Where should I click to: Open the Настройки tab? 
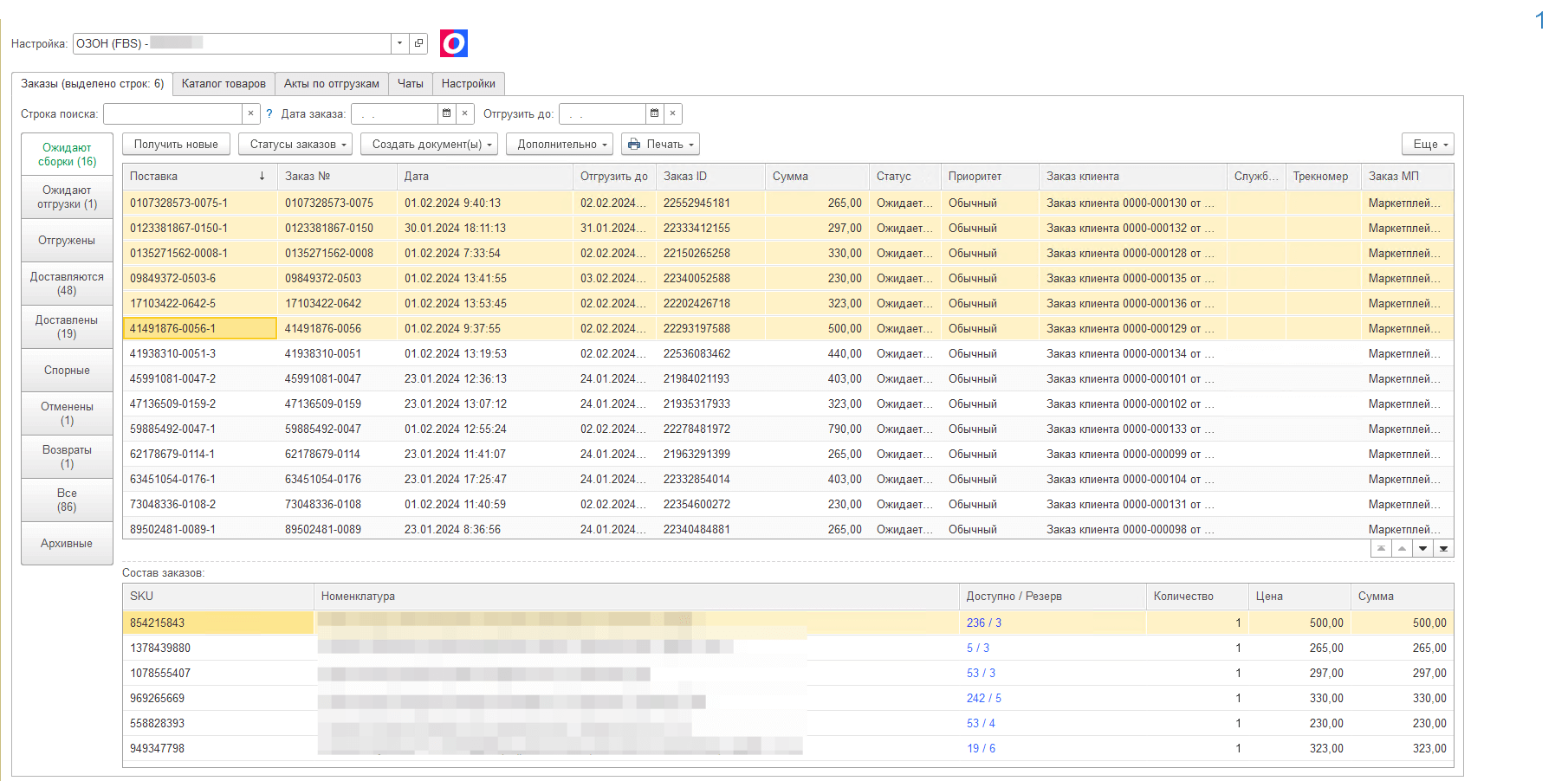pyautogui.click(x=469, y=84)
